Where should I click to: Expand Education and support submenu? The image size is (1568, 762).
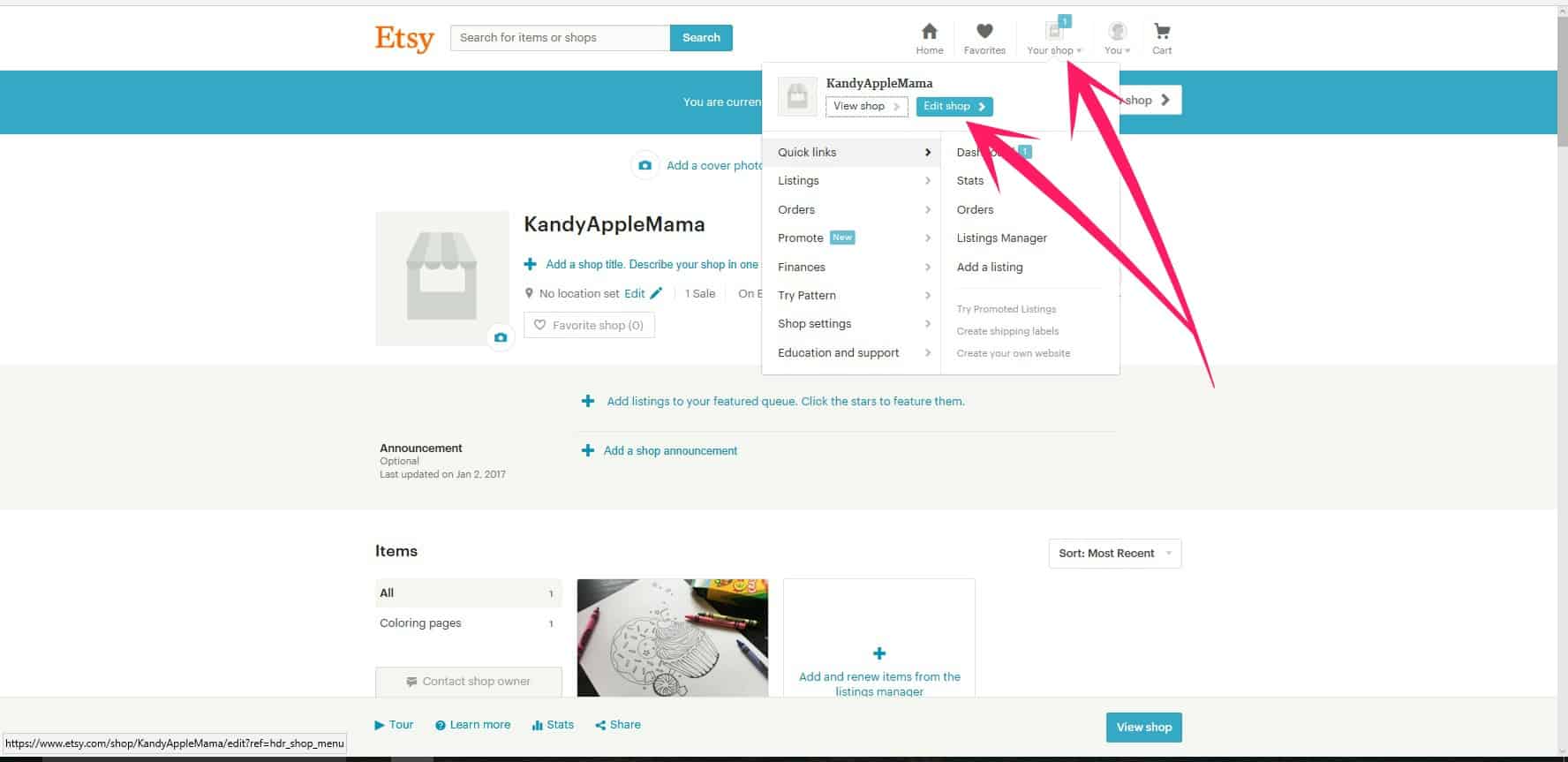point(852,352)
